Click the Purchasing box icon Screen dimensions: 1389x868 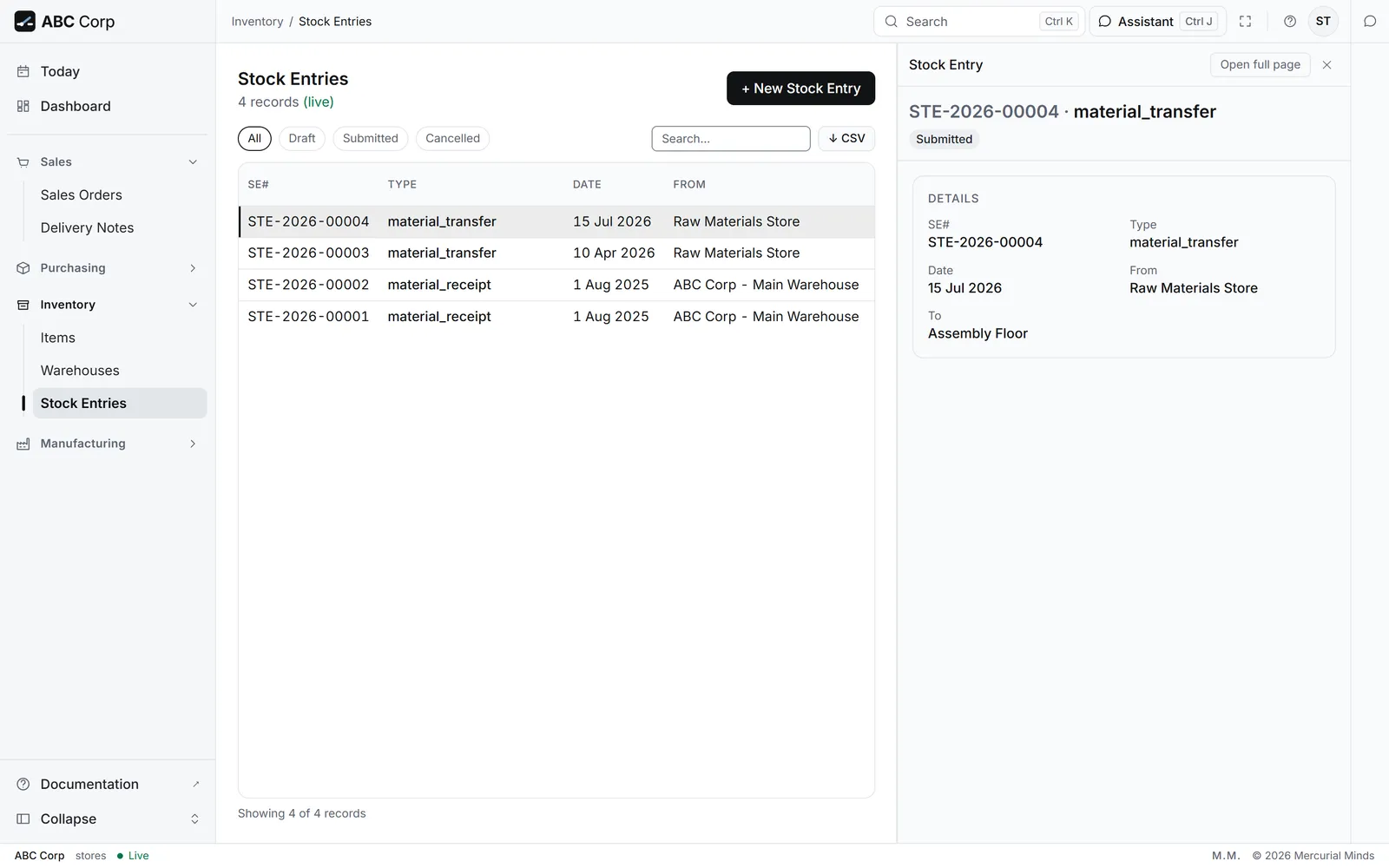pyautogui.click(x=23, y=268)
